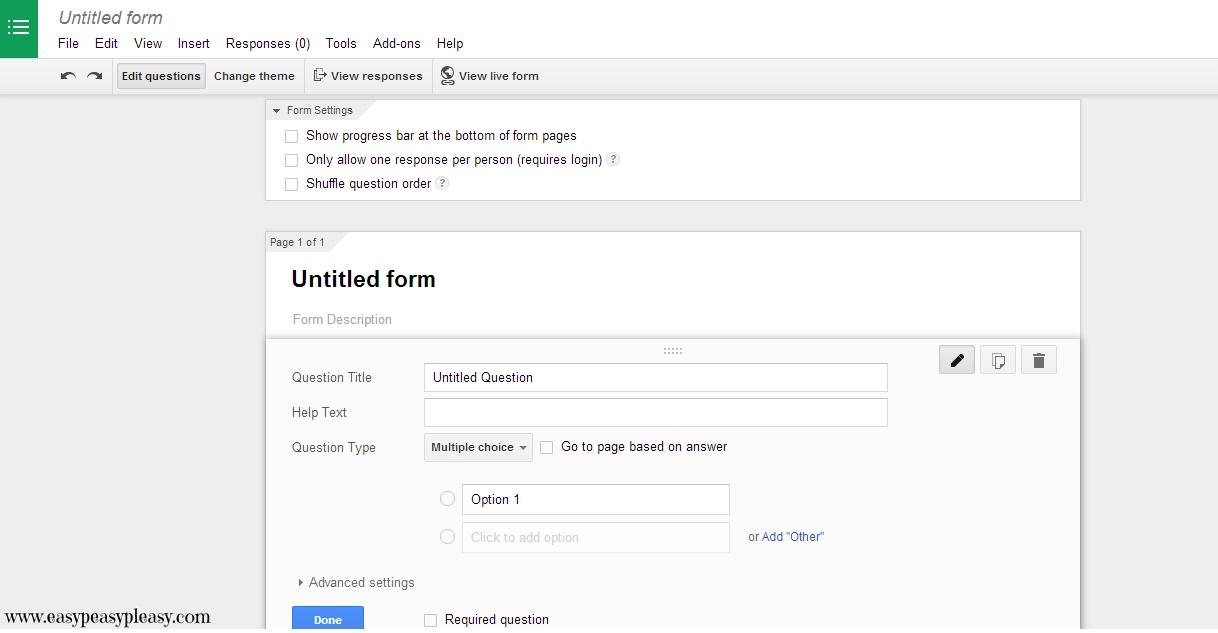
Task: Toggle Shuffle question order checkbox
Action: point(292,184)
